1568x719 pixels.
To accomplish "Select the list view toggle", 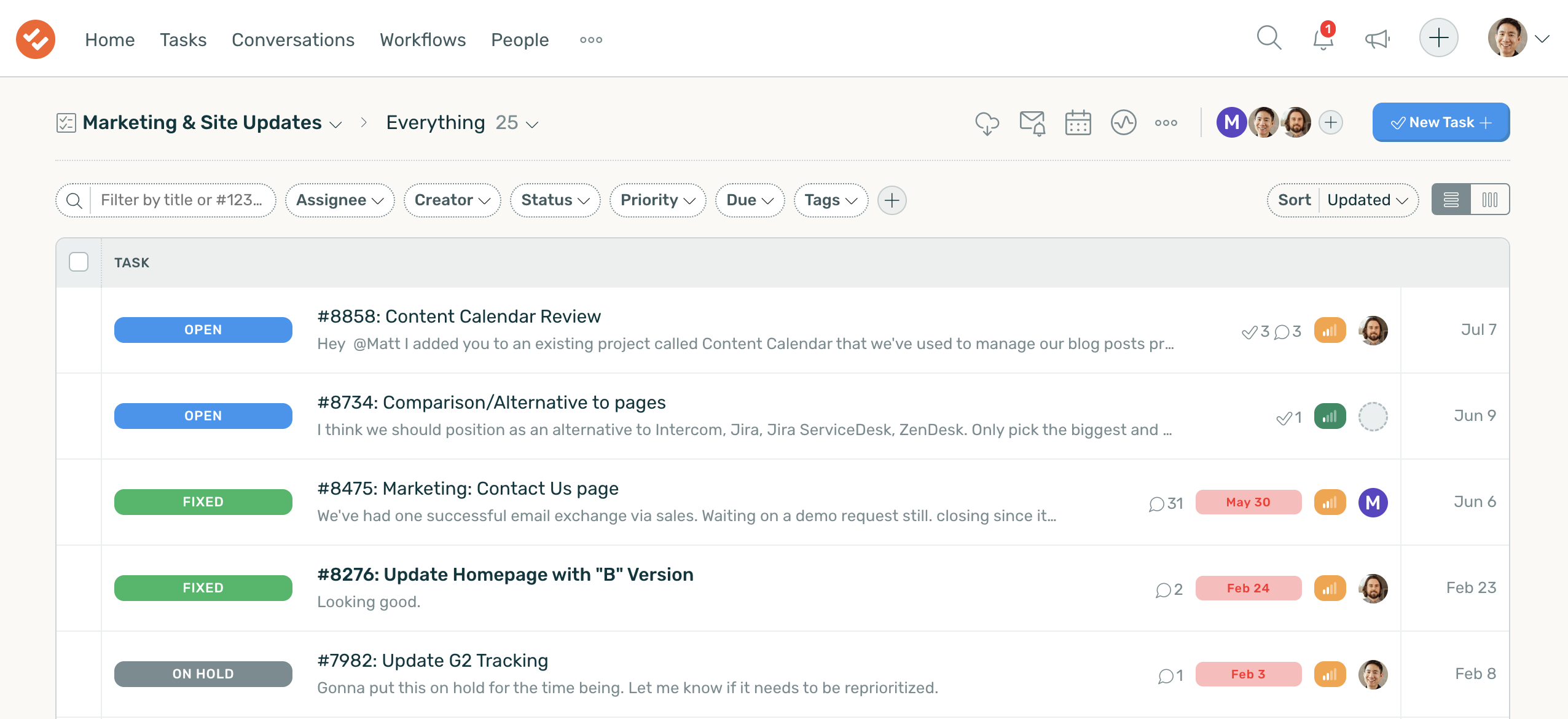I will point(1451,200).
